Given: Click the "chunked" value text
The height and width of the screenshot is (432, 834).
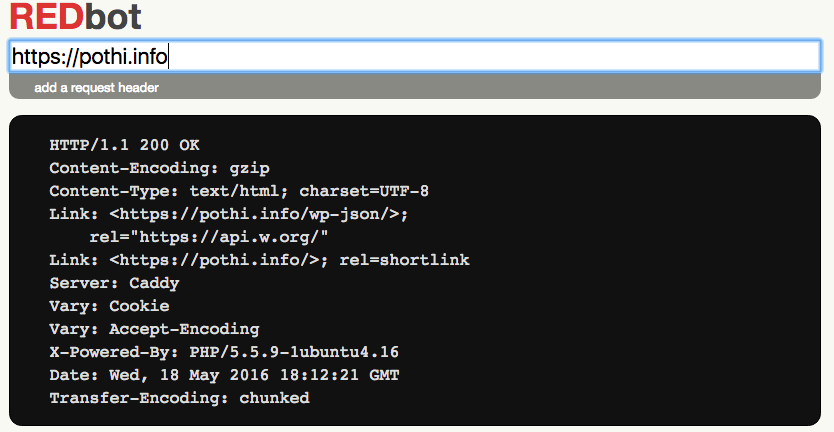Looking at the screenshot, I should 274,397.
